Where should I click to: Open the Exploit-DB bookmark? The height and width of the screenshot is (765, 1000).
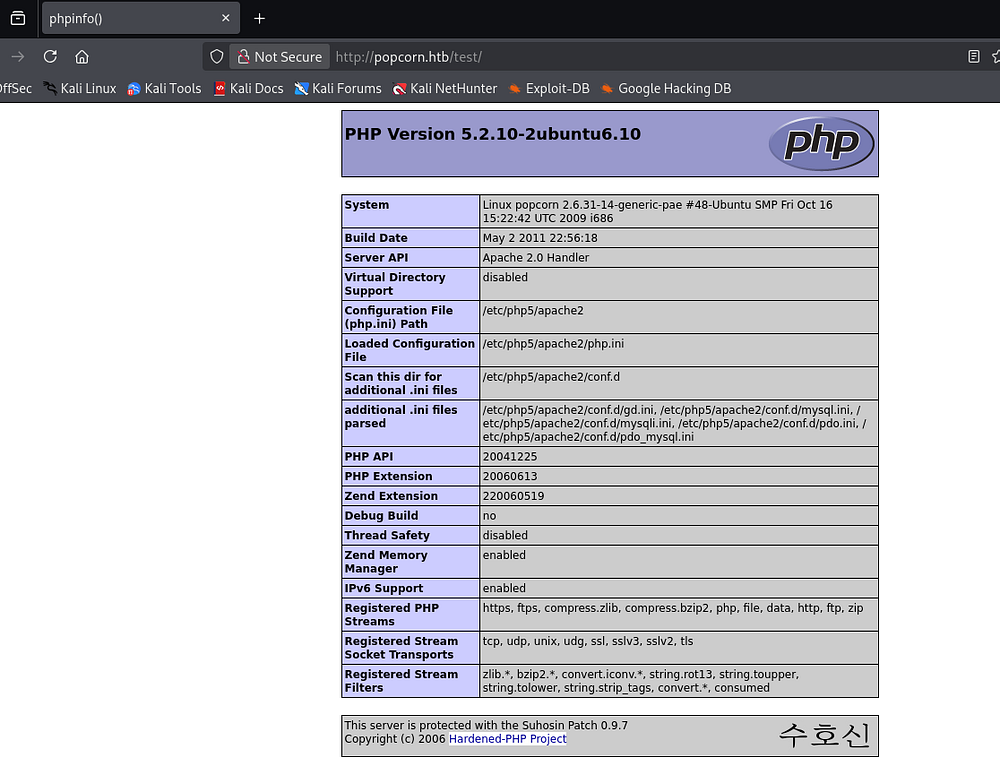tap(549, 88)
